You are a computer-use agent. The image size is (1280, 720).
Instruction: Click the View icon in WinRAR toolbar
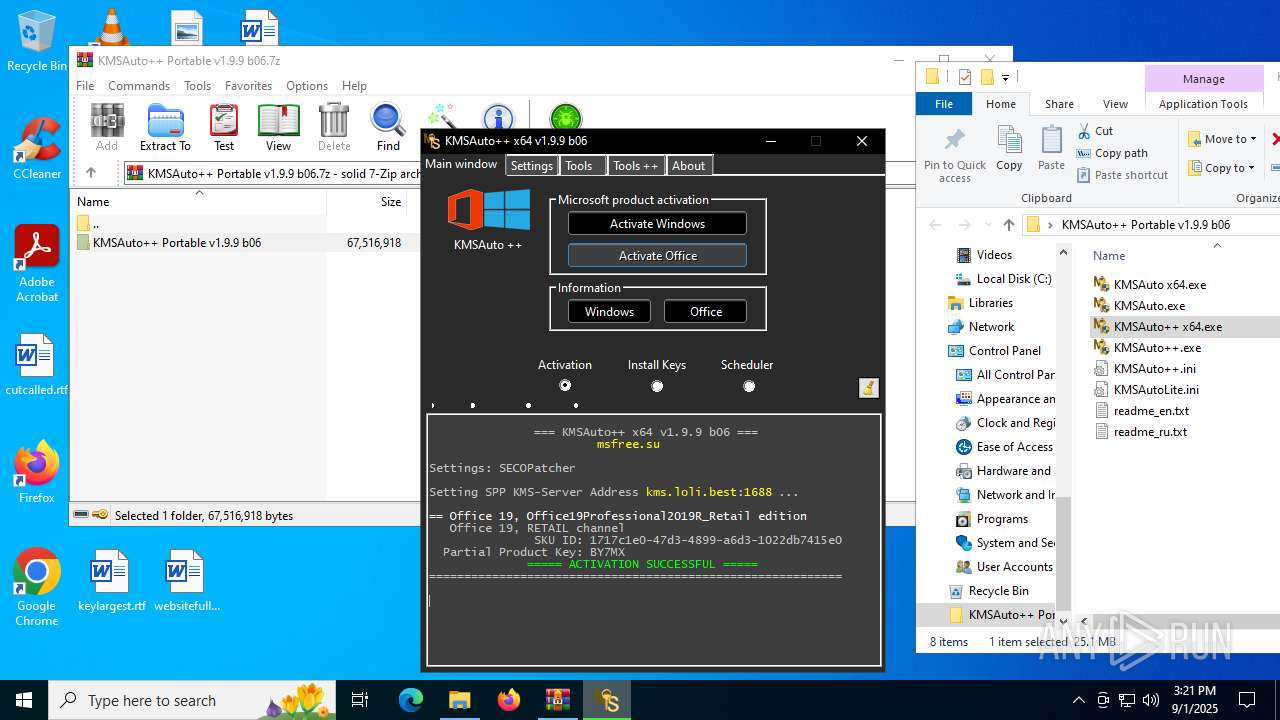(278, 127)
